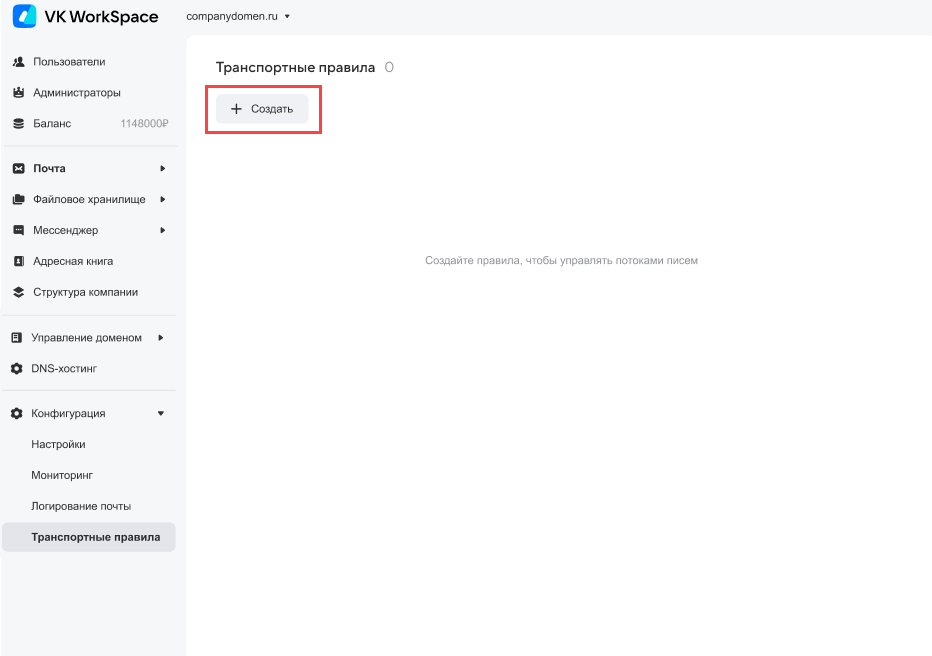Expand the Мессенджер submenu arrow
932x656 pixels.
click(162, 231)
